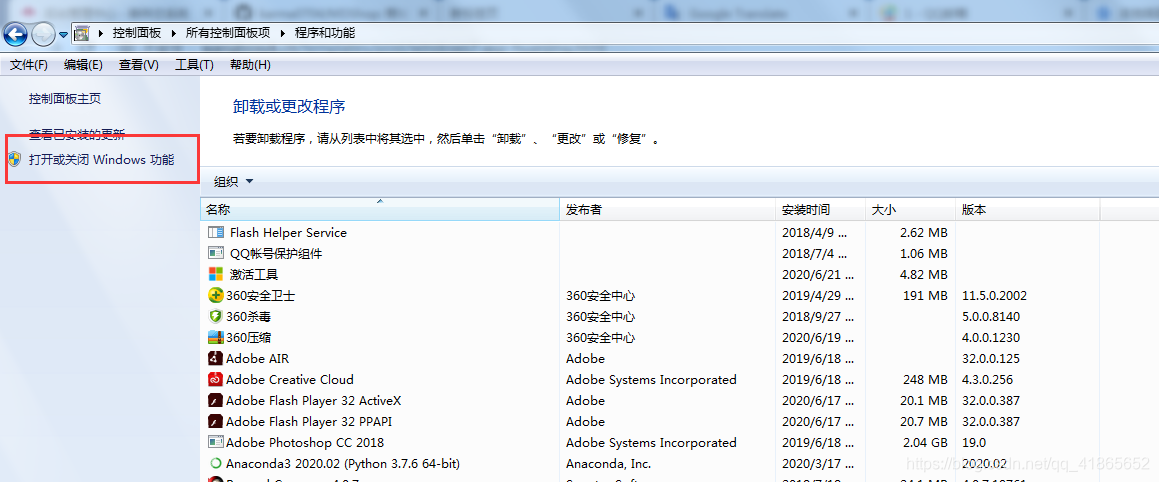Sort by the 名称 column header
The width and height of the screenshot is (1159, 482).
tap(380, 210)
